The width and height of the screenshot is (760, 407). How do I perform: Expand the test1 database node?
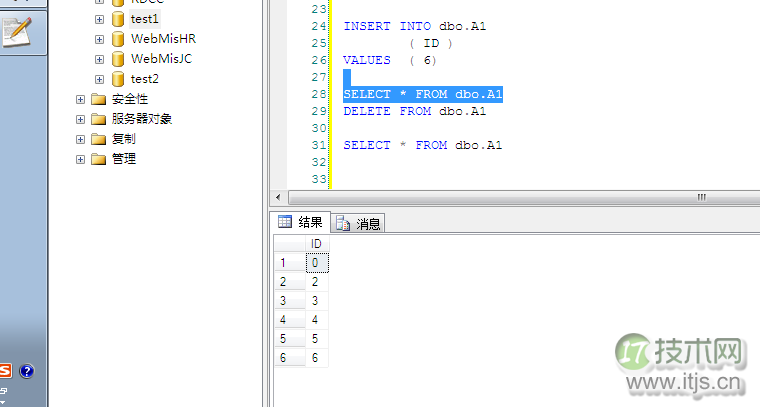click(100, 19)
